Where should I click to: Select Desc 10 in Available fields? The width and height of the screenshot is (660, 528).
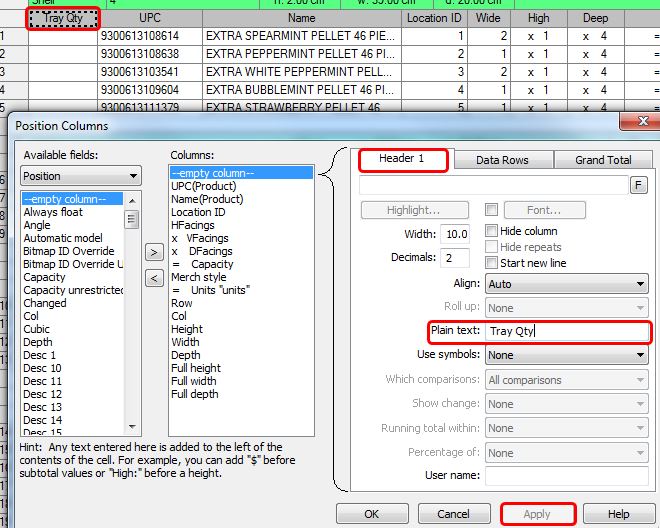point(43,368)
